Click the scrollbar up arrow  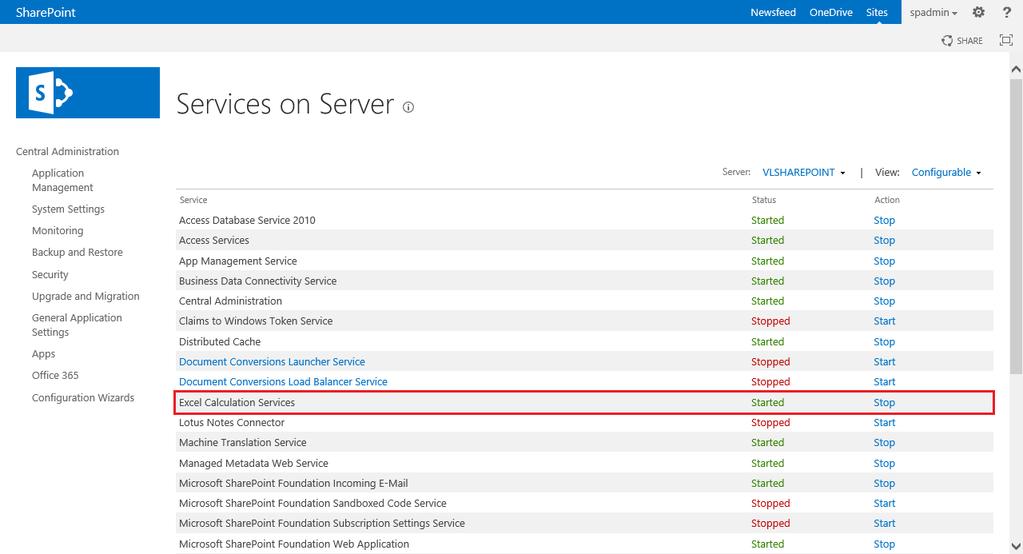pos(1016,69)
